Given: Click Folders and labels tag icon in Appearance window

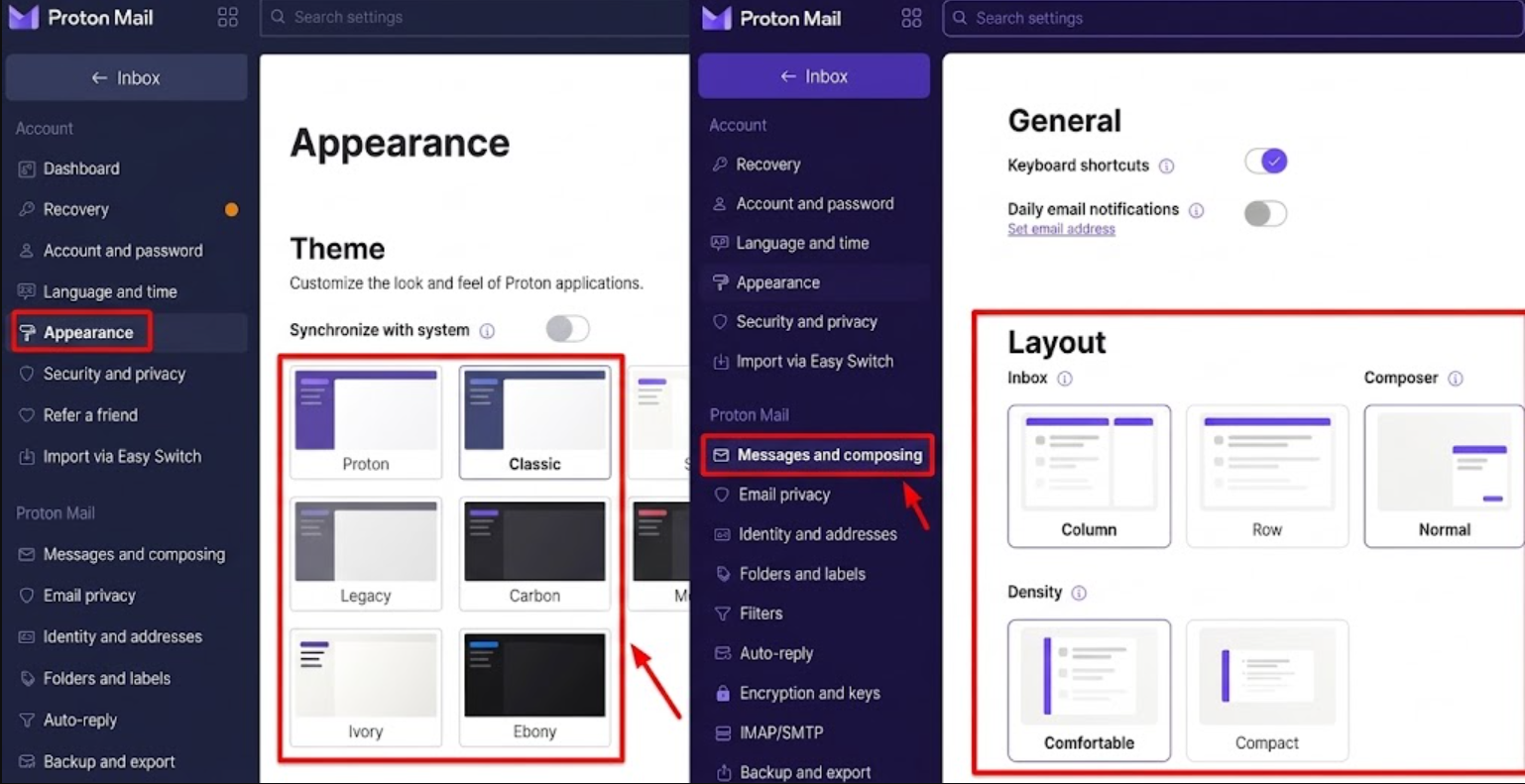Looking at the screenshot, I should (x=27, y=679).
